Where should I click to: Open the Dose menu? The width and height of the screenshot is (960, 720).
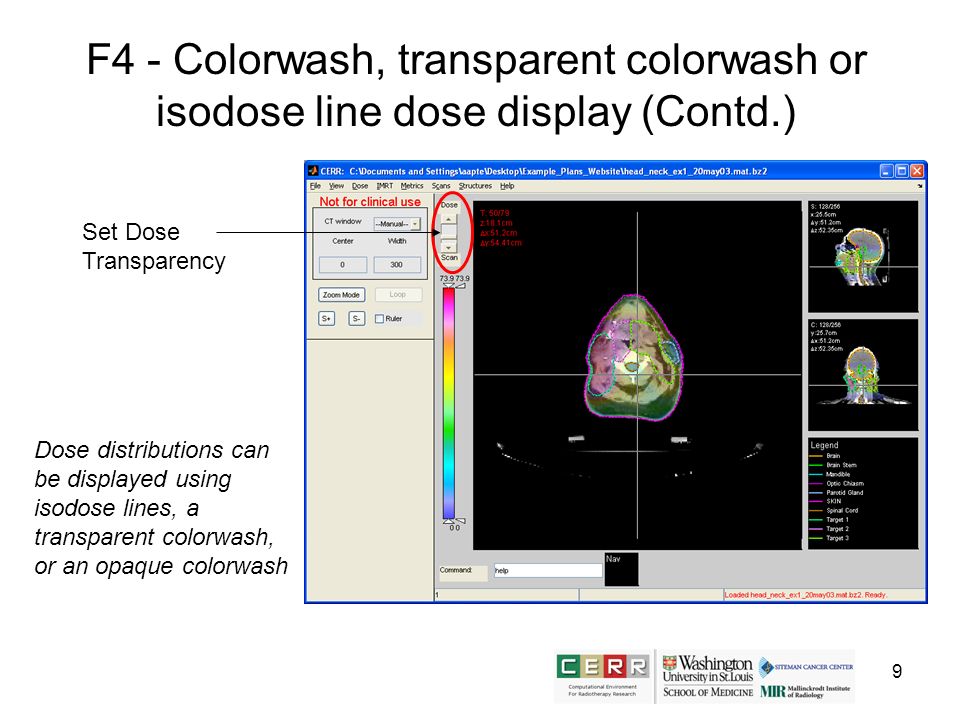[360, 186]
